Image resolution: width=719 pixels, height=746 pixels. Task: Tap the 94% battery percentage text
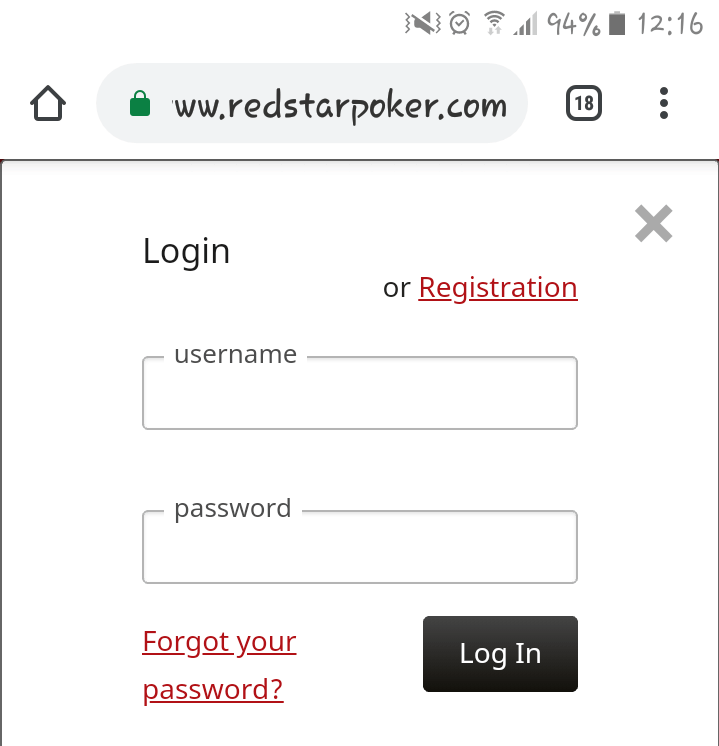click(573, 24)
